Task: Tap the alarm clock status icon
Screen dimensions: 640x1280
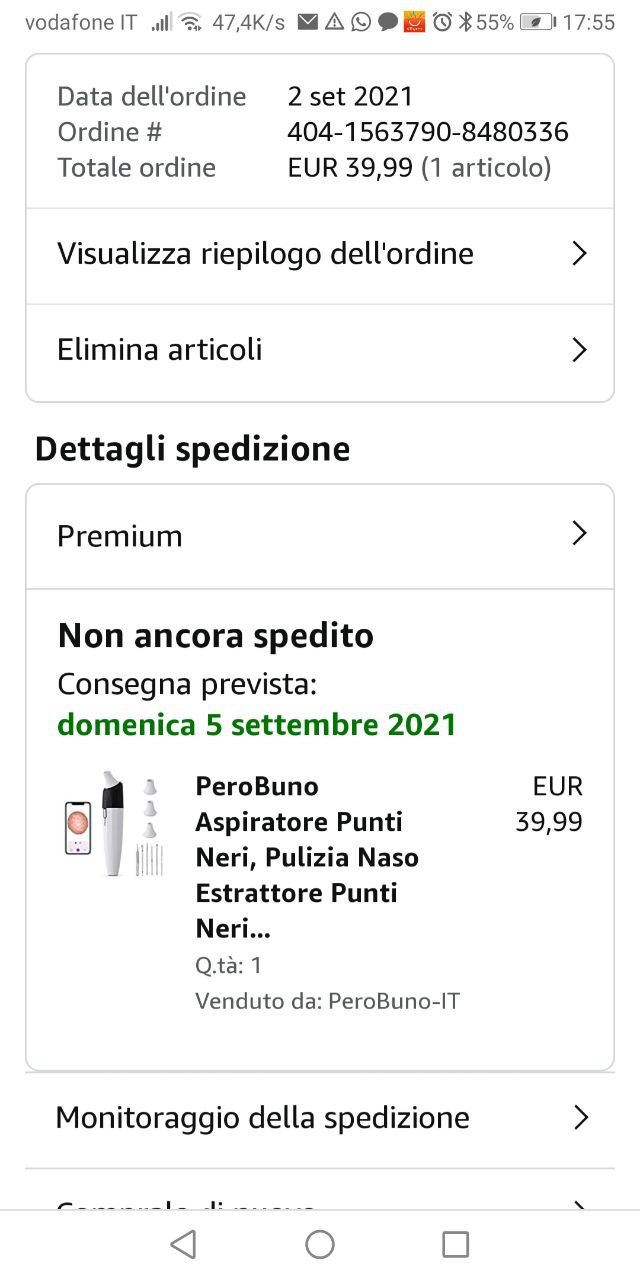Action: click(x=442, y=22)
